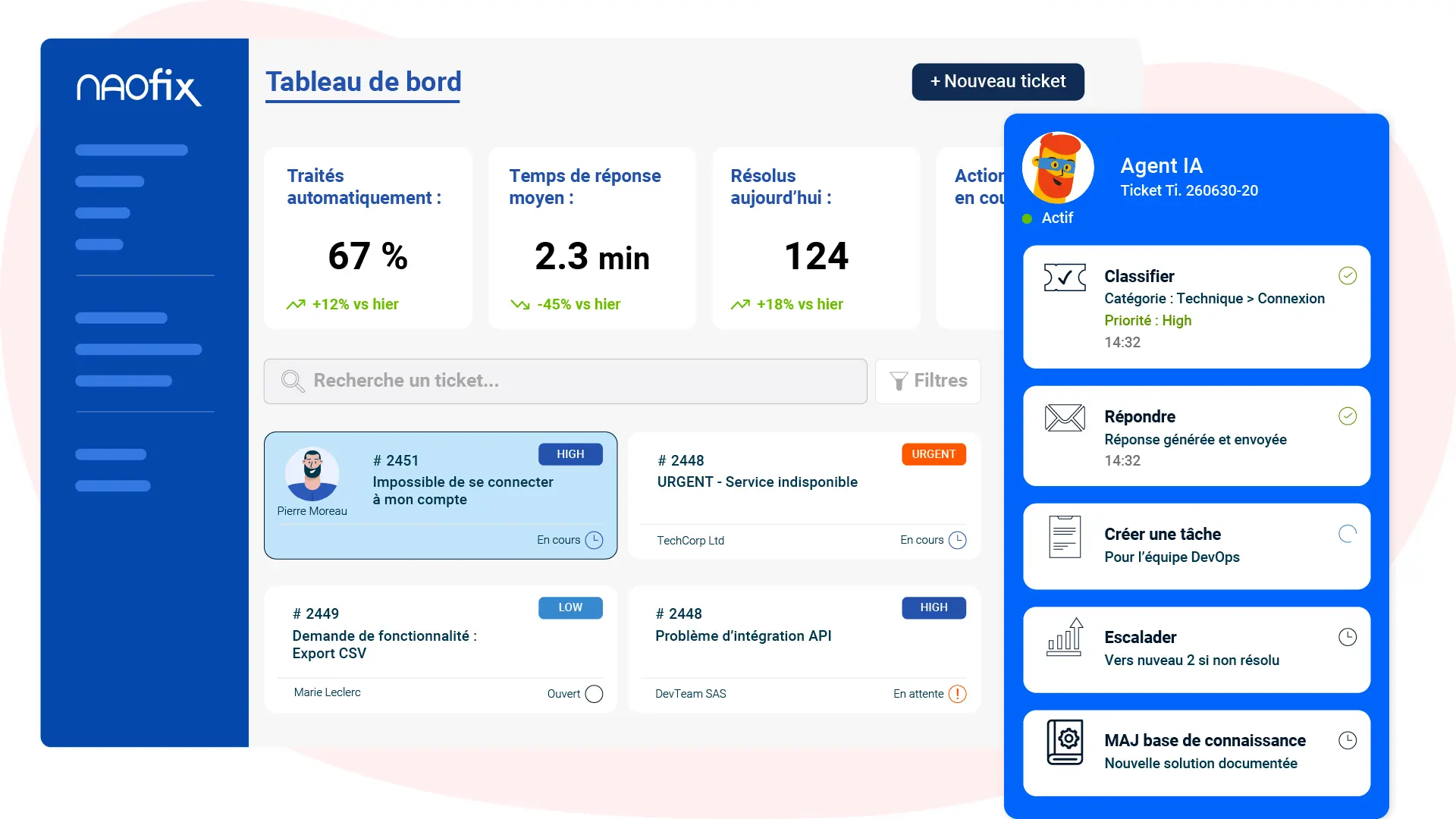Image resolution: width=1456 pixels, height=819 pixels.
Task: Click Classifier step title
Action: coord(1139,277)
